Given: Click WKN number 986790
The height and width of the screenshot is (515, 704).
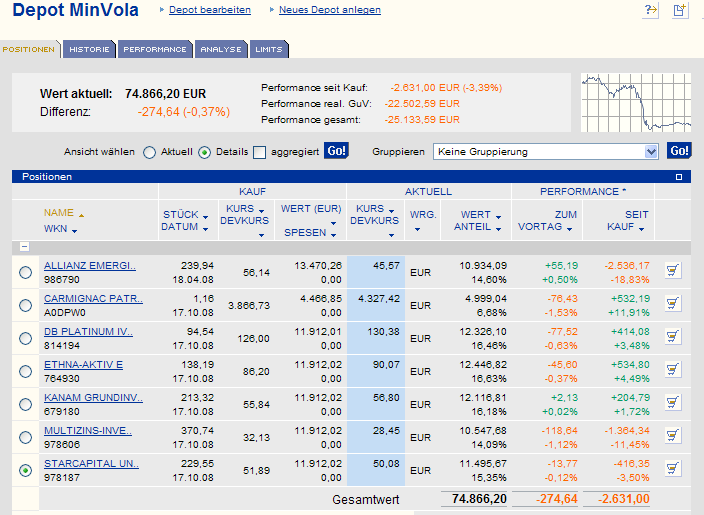Looking at the screenshot, I should tap(62, 279).
